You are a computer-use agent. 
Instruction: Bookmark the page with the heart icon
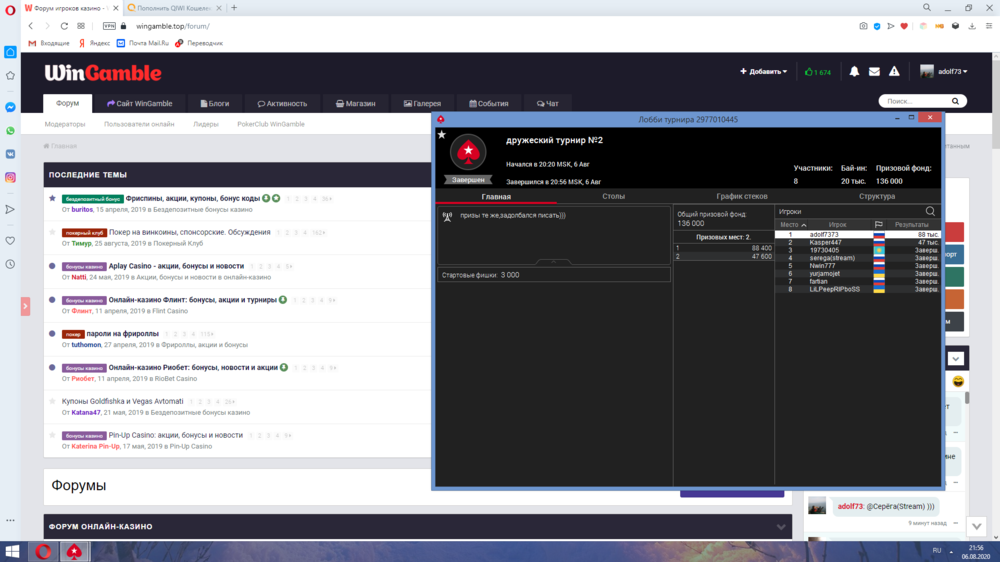point(904,26)
